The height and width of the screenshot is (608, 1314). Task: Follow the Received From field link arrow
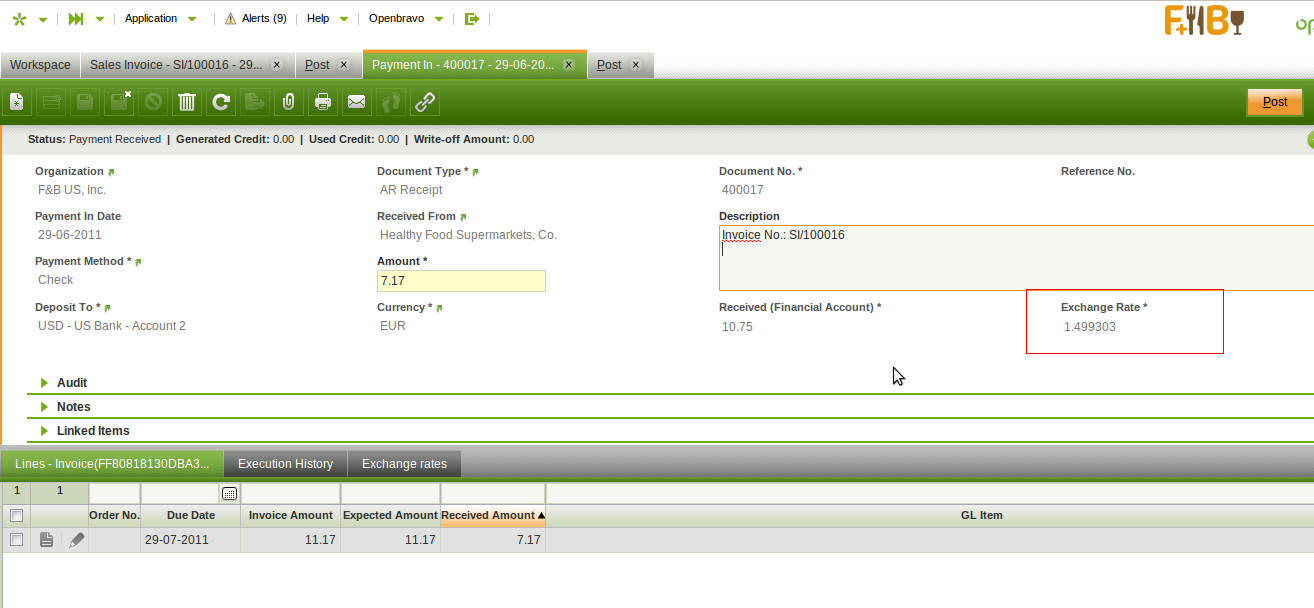(463, 217)
